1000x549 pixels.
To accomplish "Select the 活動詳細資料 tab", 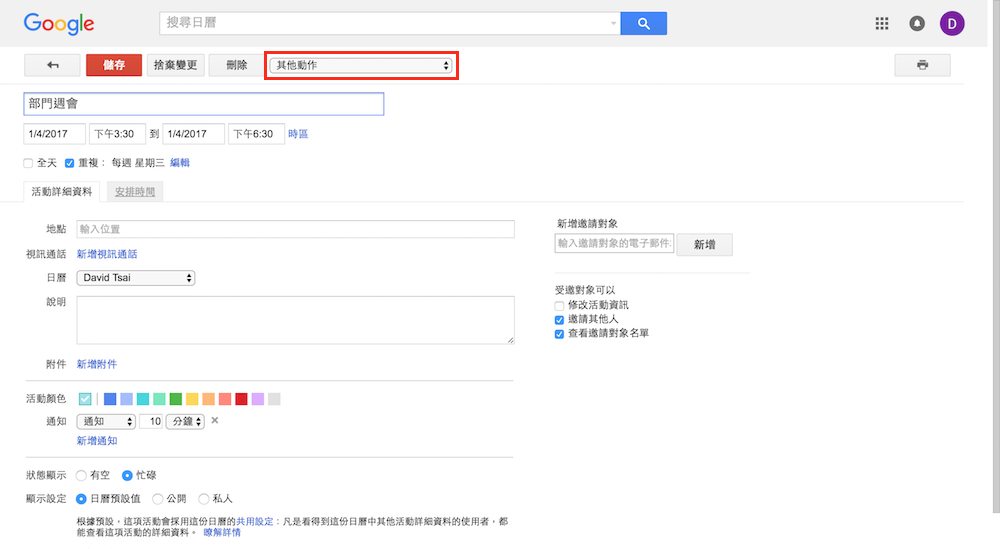I will [x=62, y=192].
